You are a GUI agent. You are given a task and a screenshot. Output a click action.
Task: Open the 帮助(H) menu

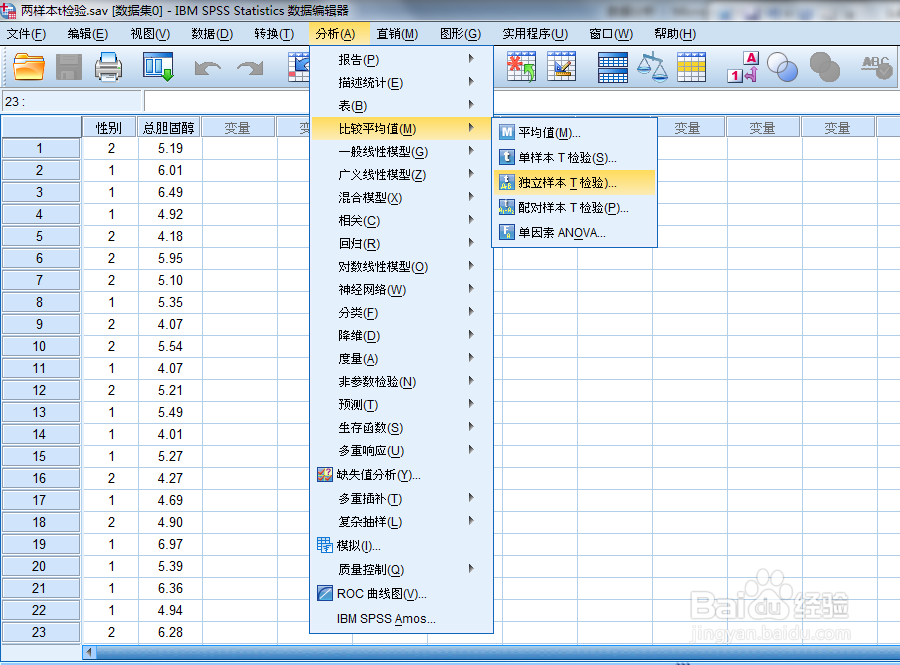(x=675, y=34)
